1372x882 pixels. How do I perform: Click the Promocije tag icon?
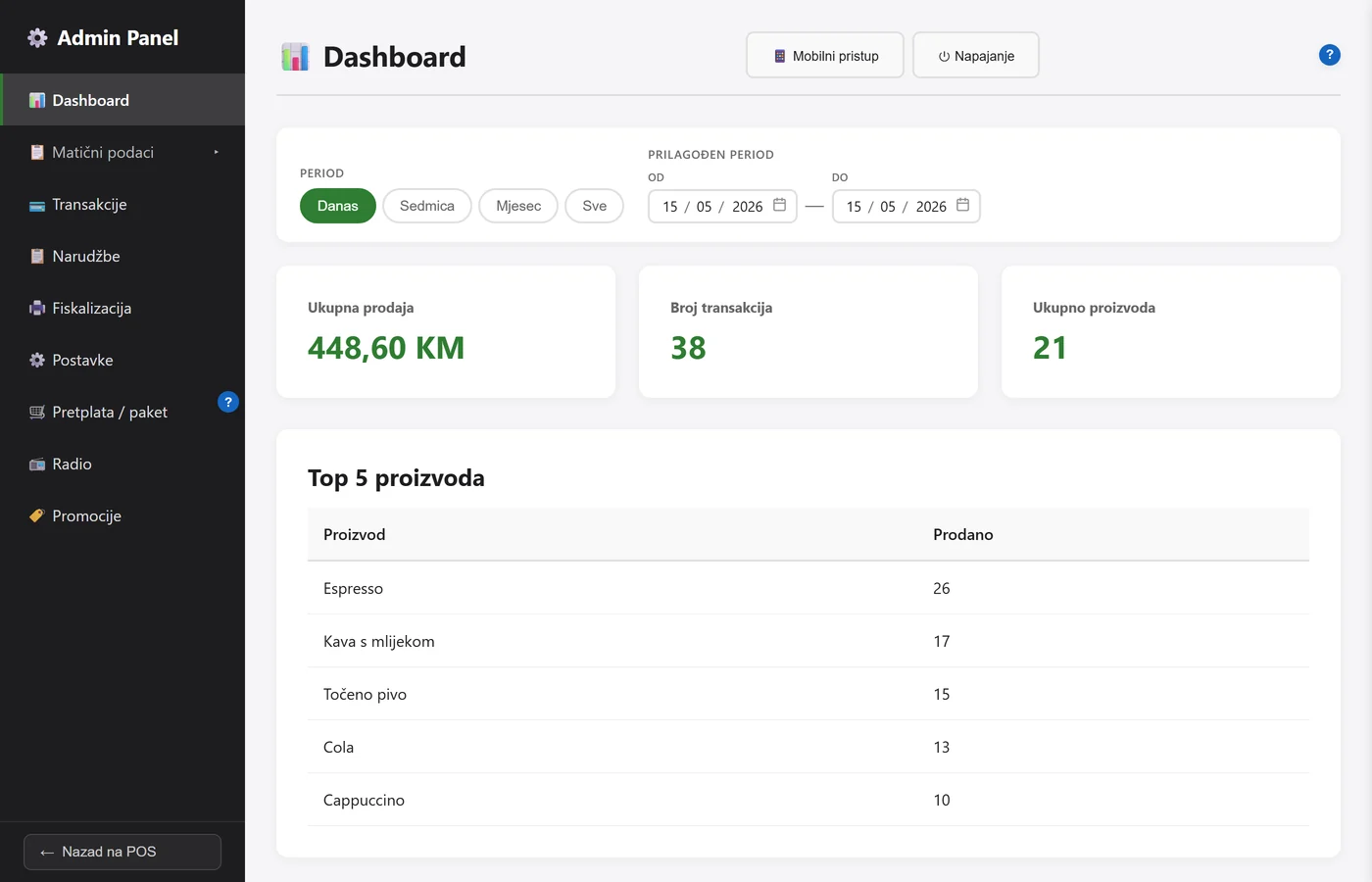(x=37, y=515)
